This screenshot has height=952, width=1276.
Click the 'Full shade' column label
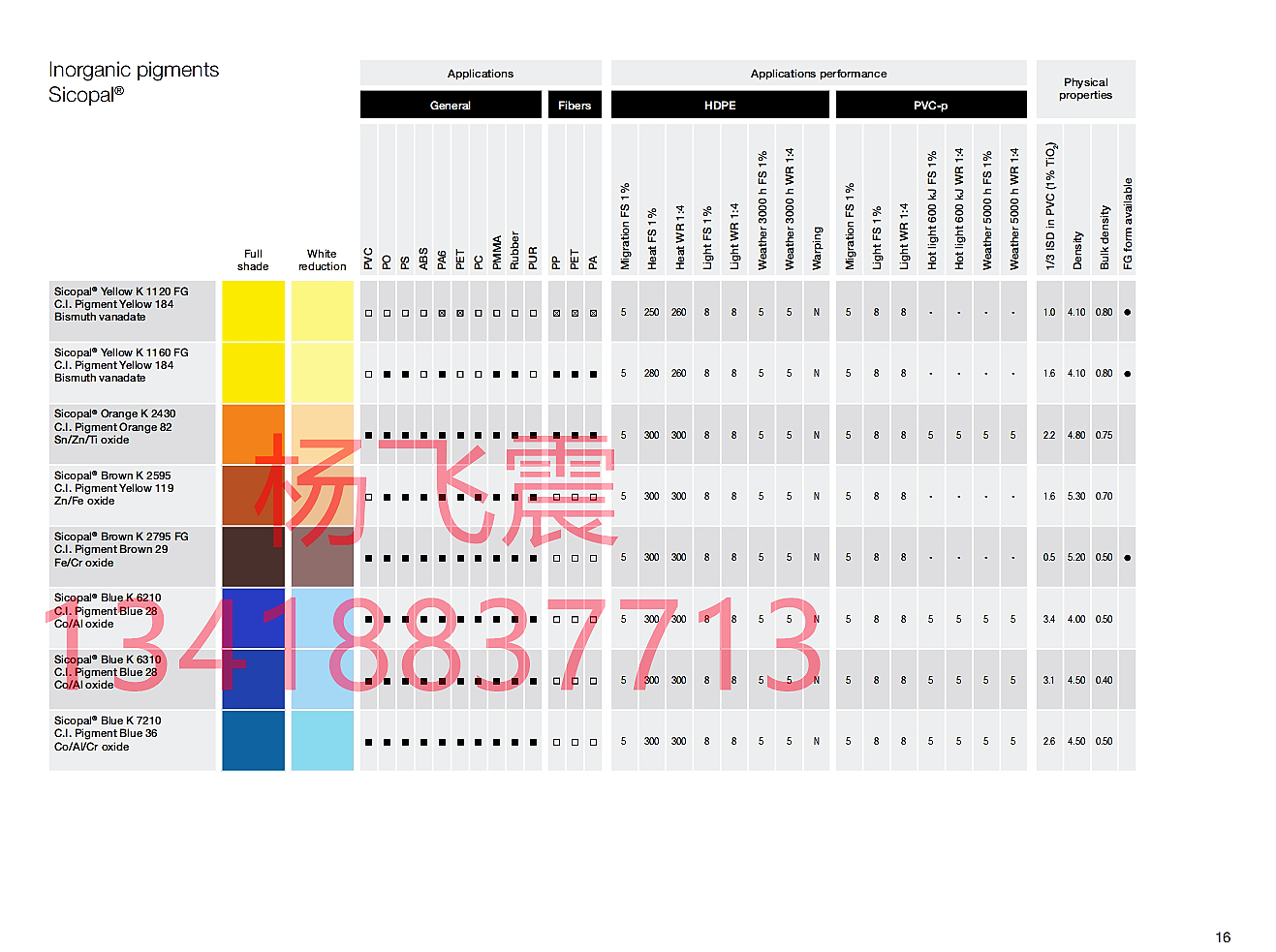[x=253, y=261]
